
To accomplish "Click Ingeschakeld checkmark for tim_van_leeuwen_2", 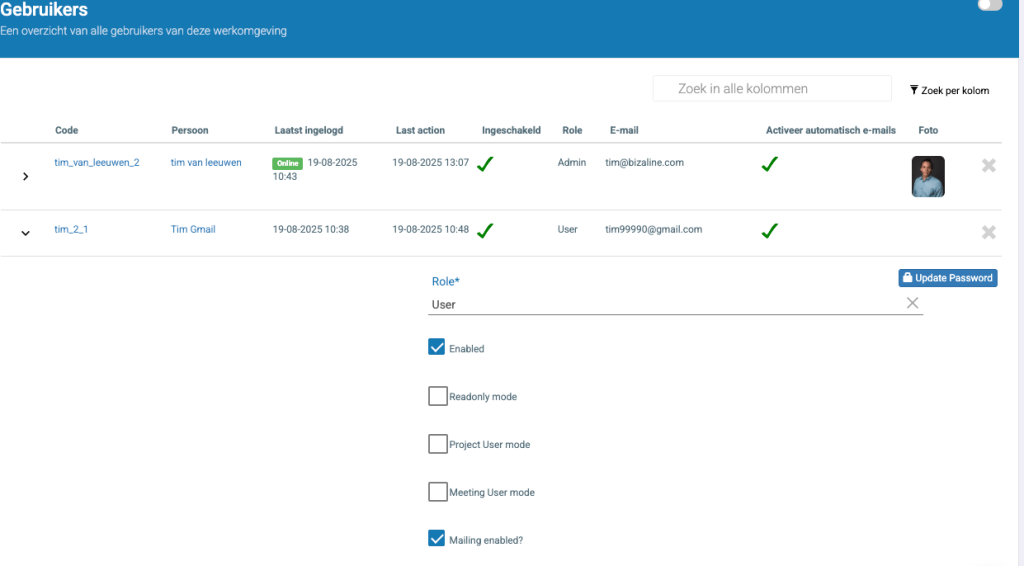I will pos(485,165).
